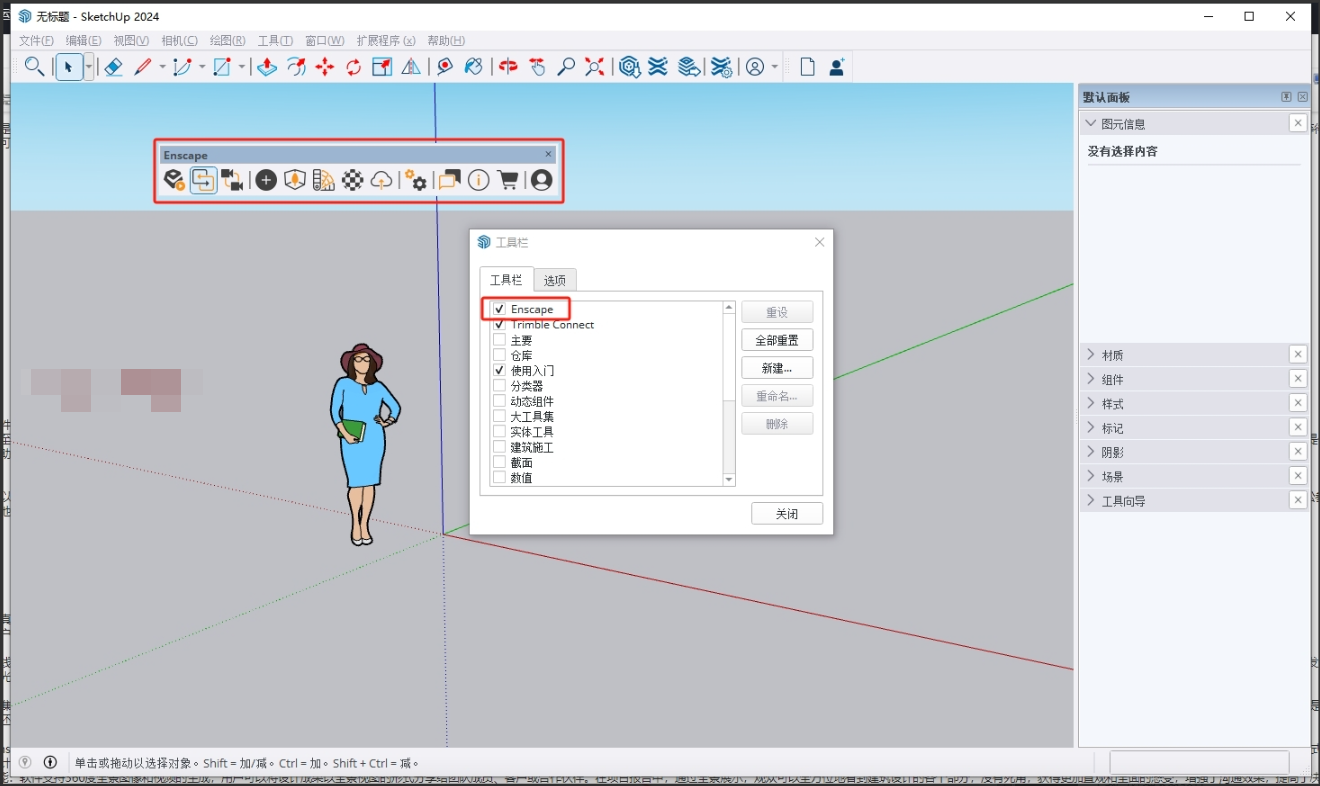Select the Rotate tool

(354, 67)
